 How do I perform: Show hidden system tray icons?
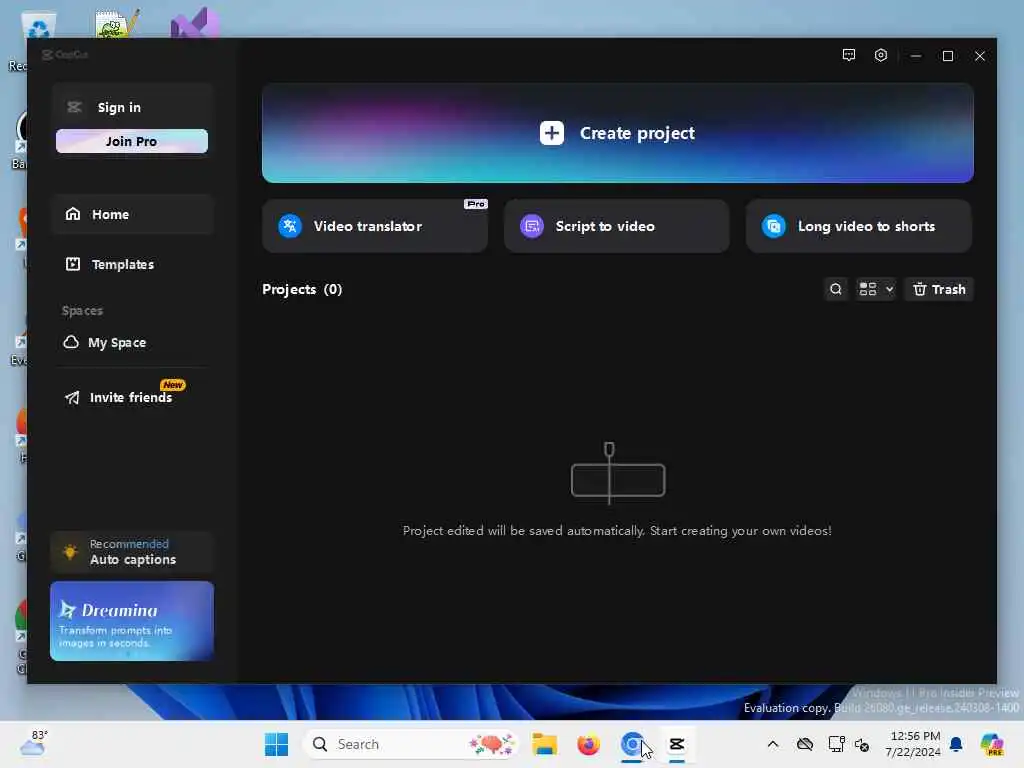(773, 744)
